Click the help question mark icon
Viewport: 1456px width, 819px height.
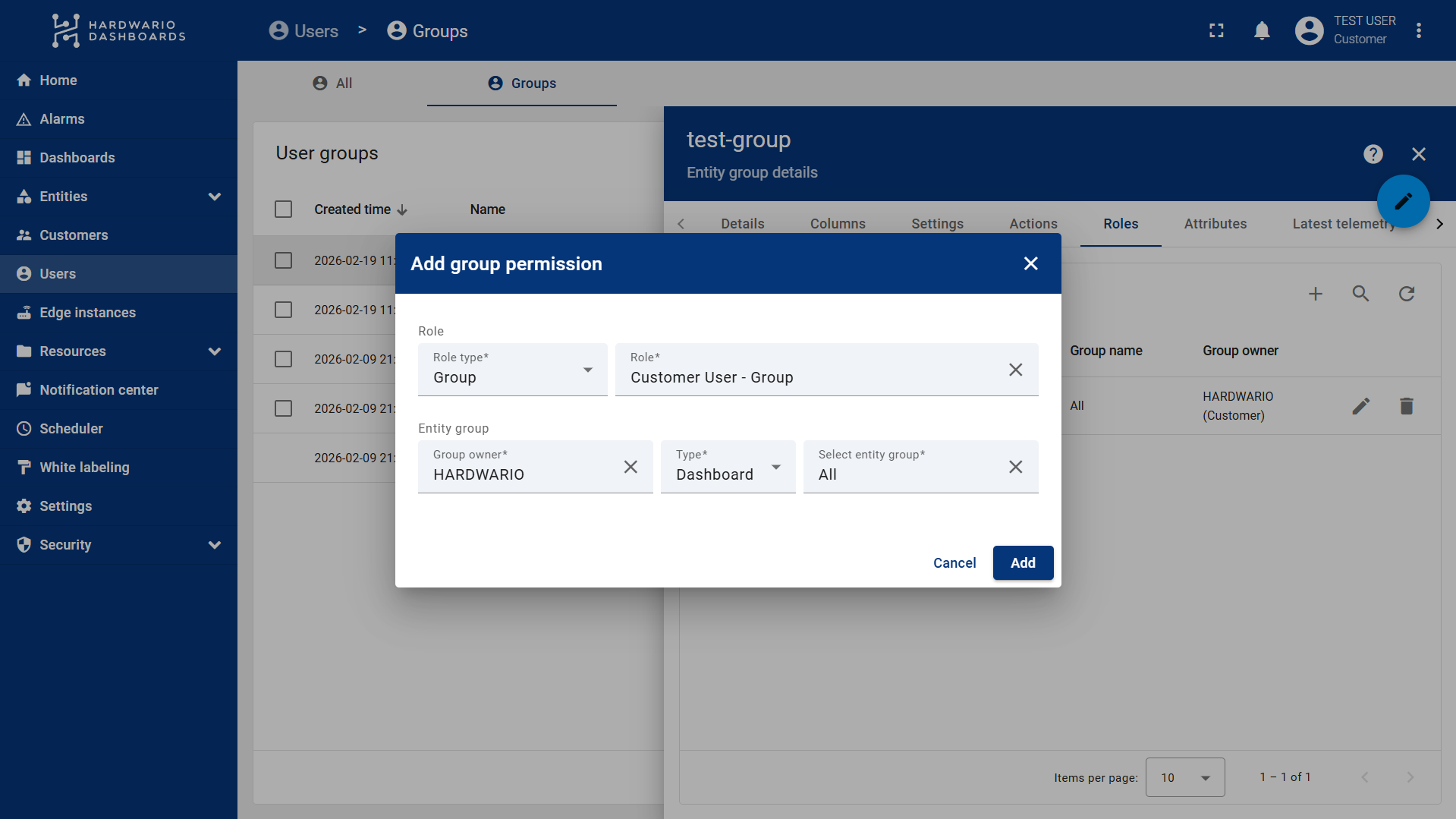[x=1373, y=154]
